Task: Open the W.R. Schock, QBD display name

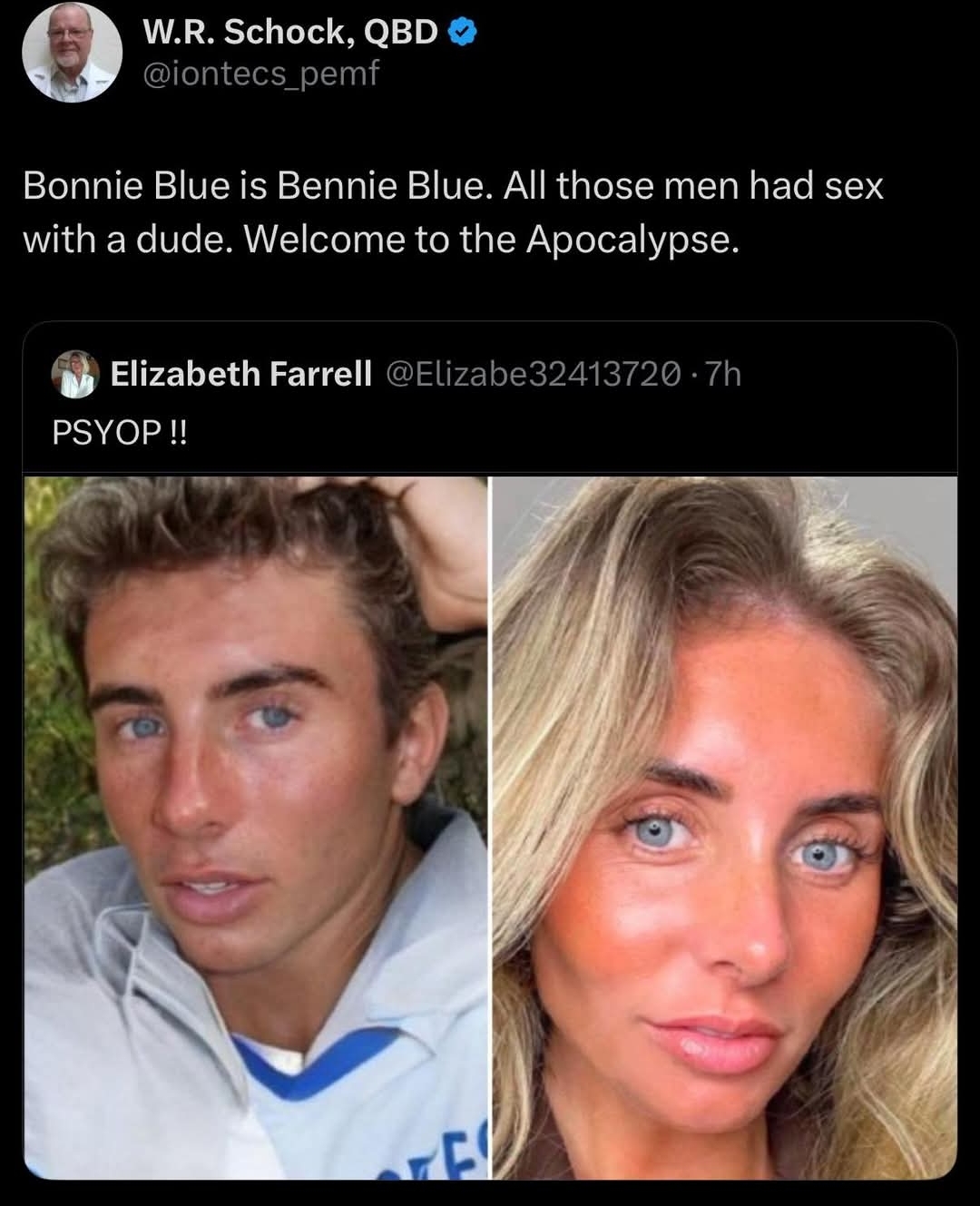Action: tap(290, 32)
